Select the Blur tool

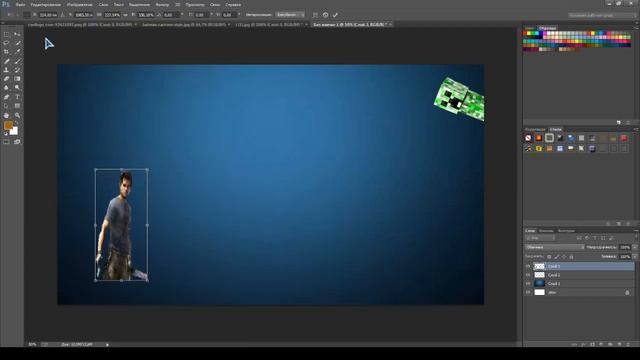(6, 88)
